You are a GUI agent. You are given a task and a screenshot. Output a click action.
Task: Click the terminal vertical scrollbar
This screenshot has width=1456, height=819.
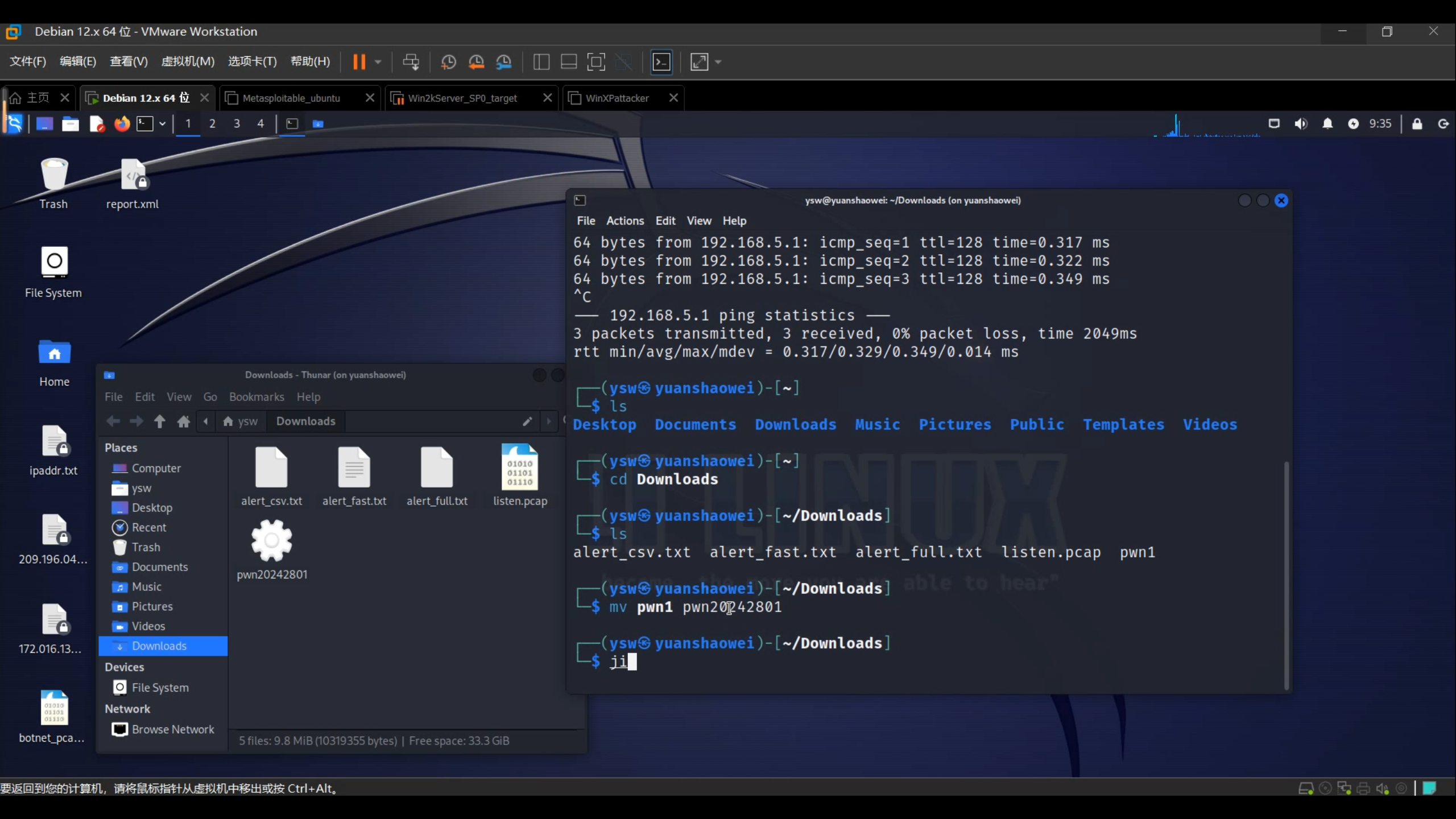click(x=1286, y=574)
